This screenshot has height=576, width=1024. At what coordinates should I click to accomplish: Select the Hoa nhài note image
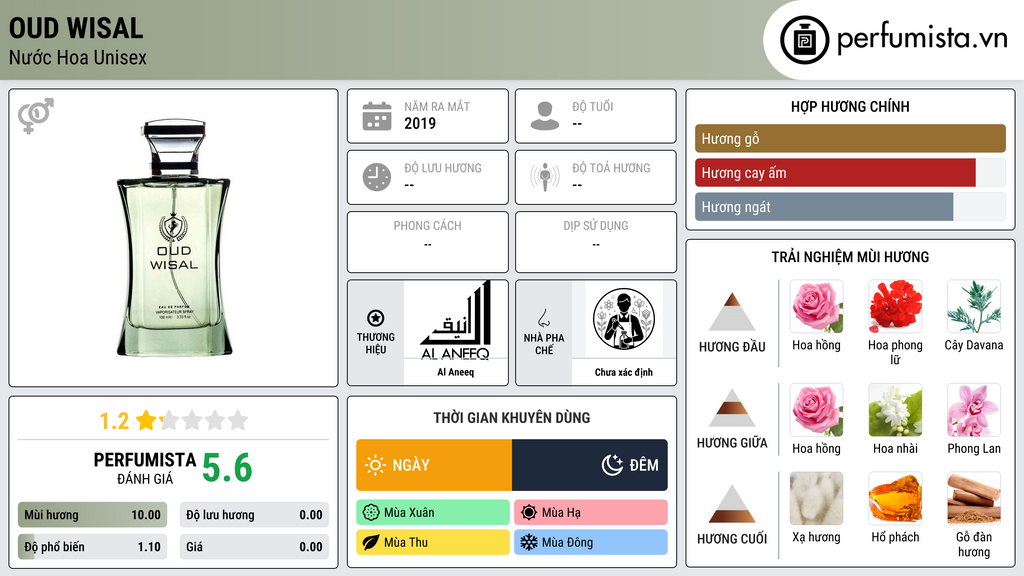[895, 410]
